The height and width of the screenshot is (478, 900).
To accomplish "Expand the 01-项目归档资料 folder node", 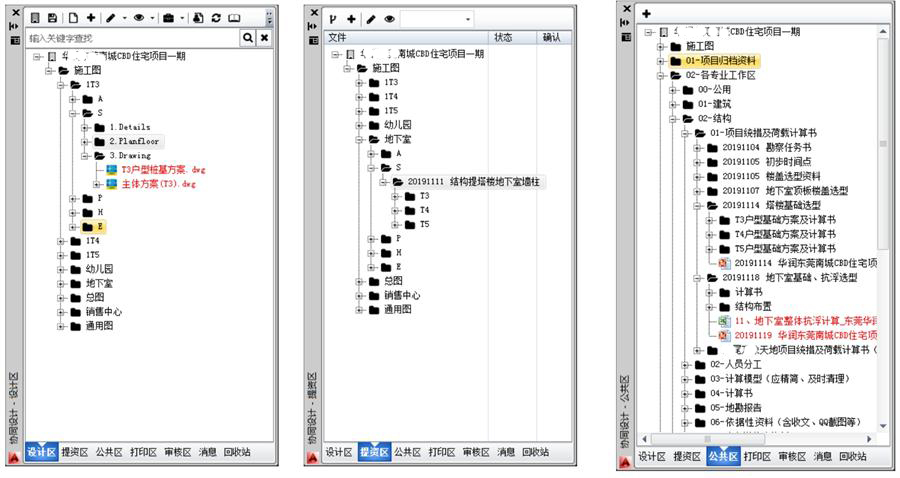I will click(661, 61).
